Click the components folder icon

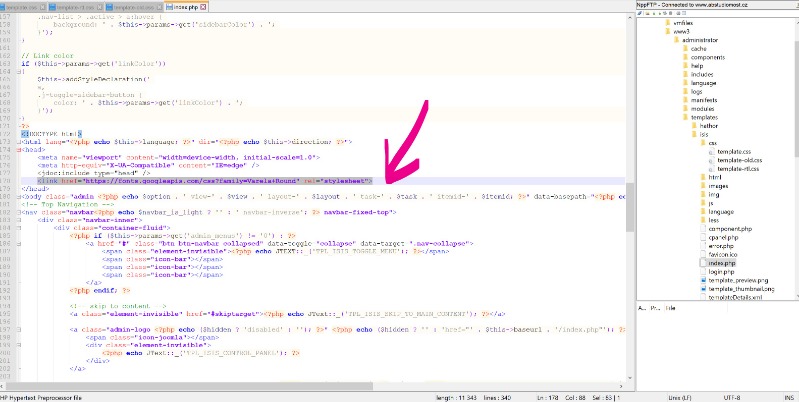pos(685,58)
